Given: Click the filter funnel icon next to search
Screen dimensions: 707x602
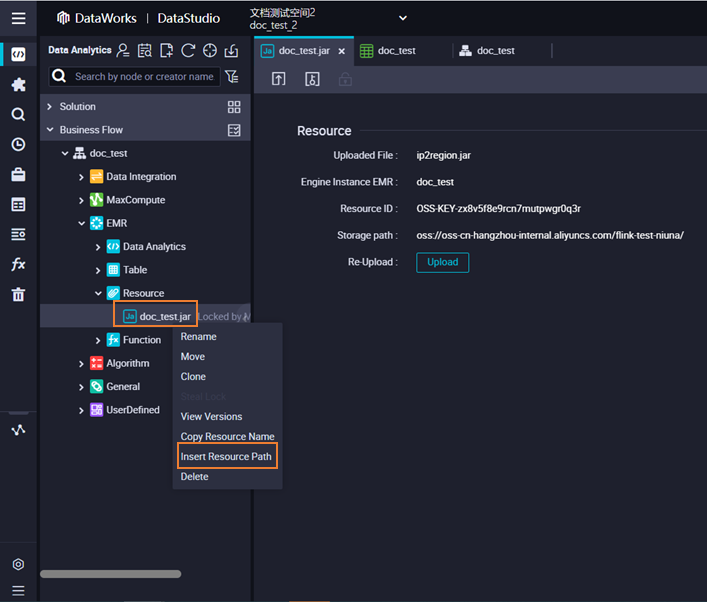Looking at the screenshot, I should coord(232,77).
